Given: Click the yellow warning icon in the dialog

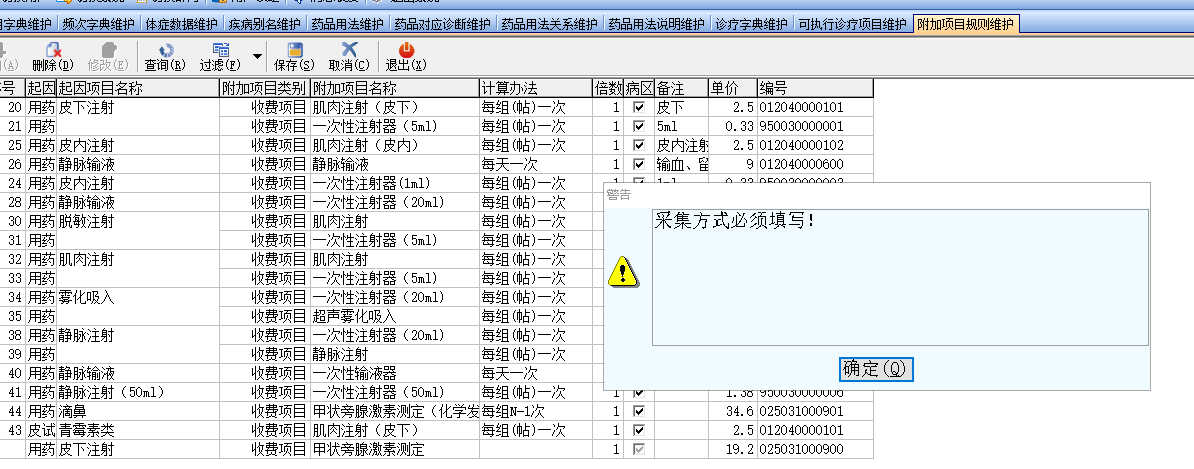Looking at the screenshot, I should coord(623,271).
